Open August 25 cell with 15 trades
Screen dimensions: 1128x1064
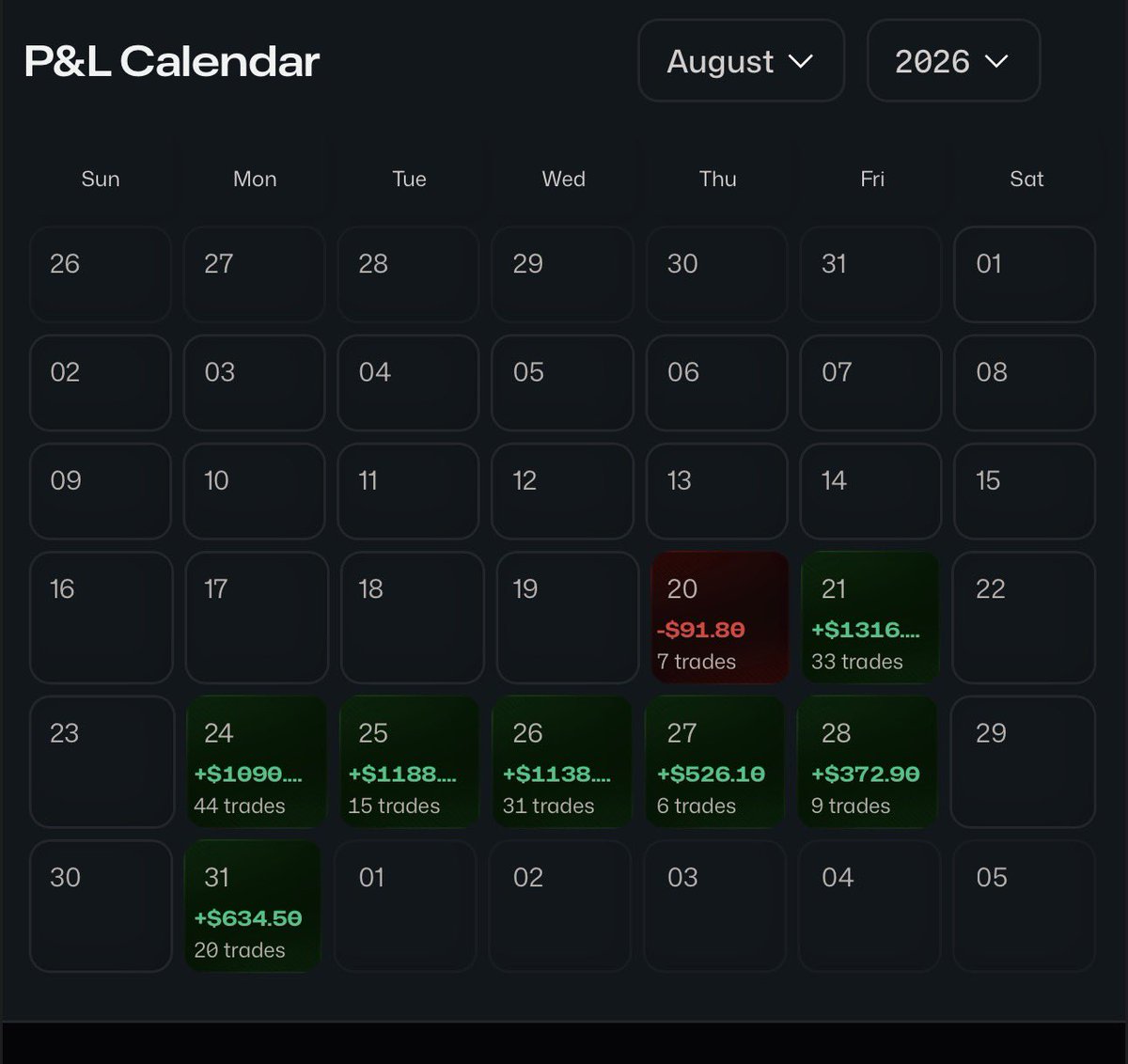[409, 762]
